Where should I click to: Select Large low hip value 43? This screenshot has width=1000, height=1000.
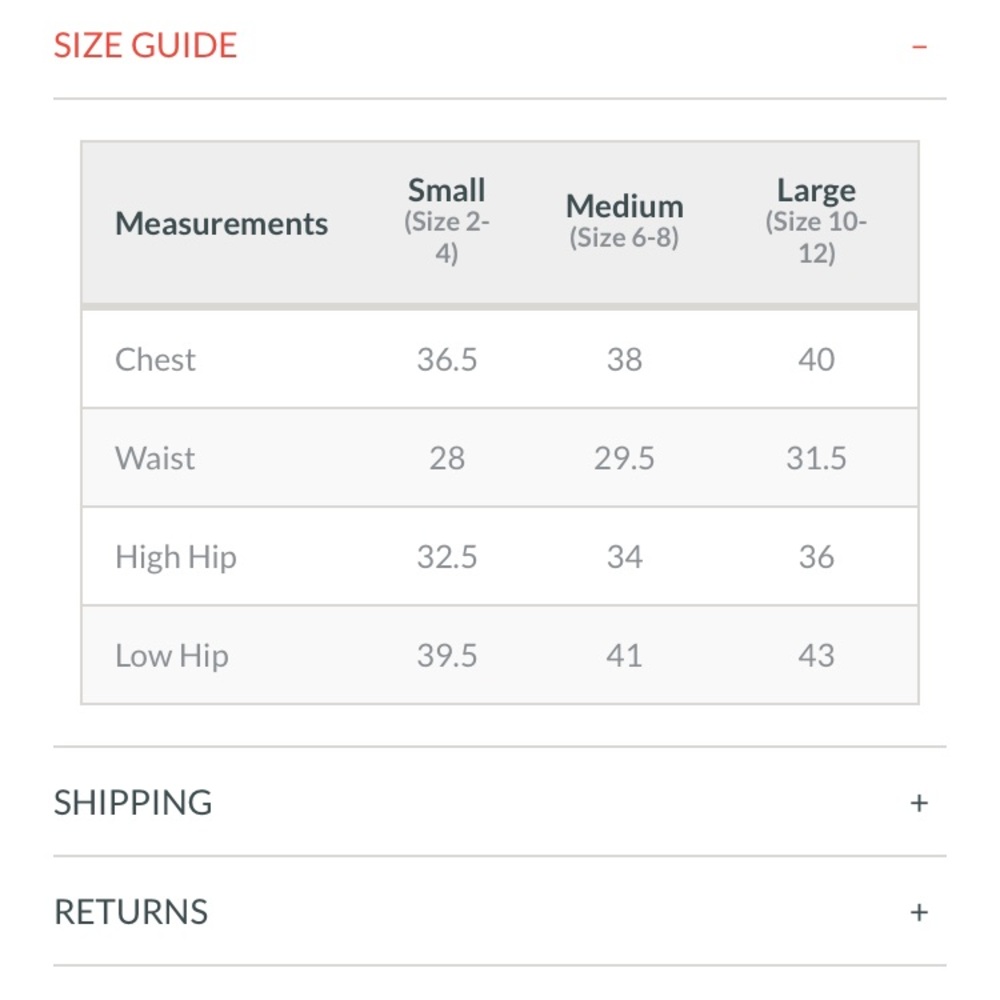coord(816,656)
